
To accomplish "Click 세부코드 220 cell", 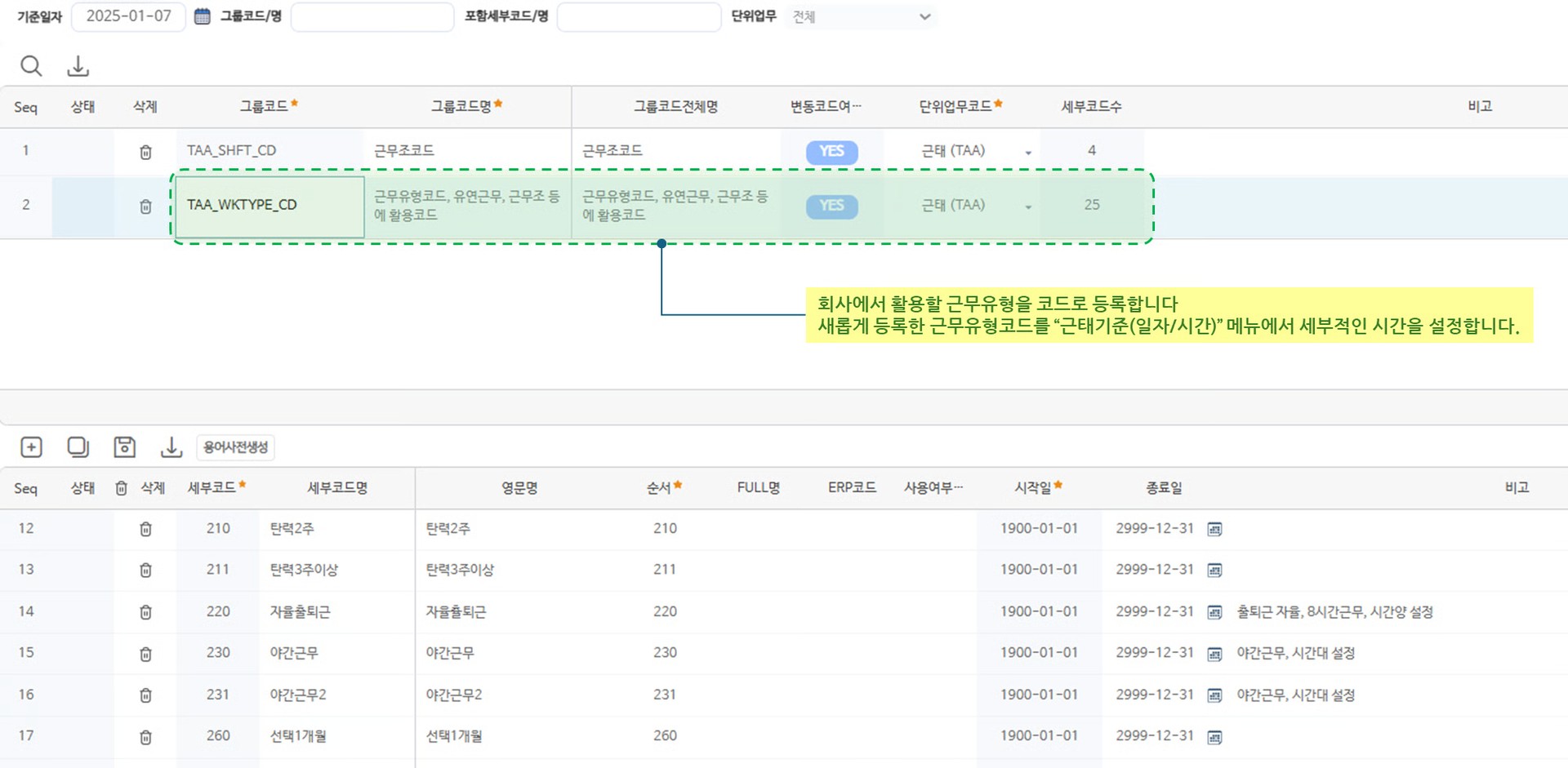I will point(218,612).
